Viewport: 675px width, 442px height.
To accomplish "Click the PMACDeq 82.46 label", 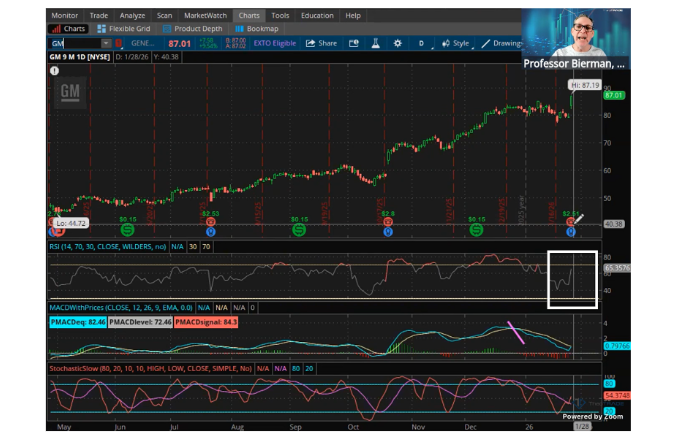I will 77,321.
